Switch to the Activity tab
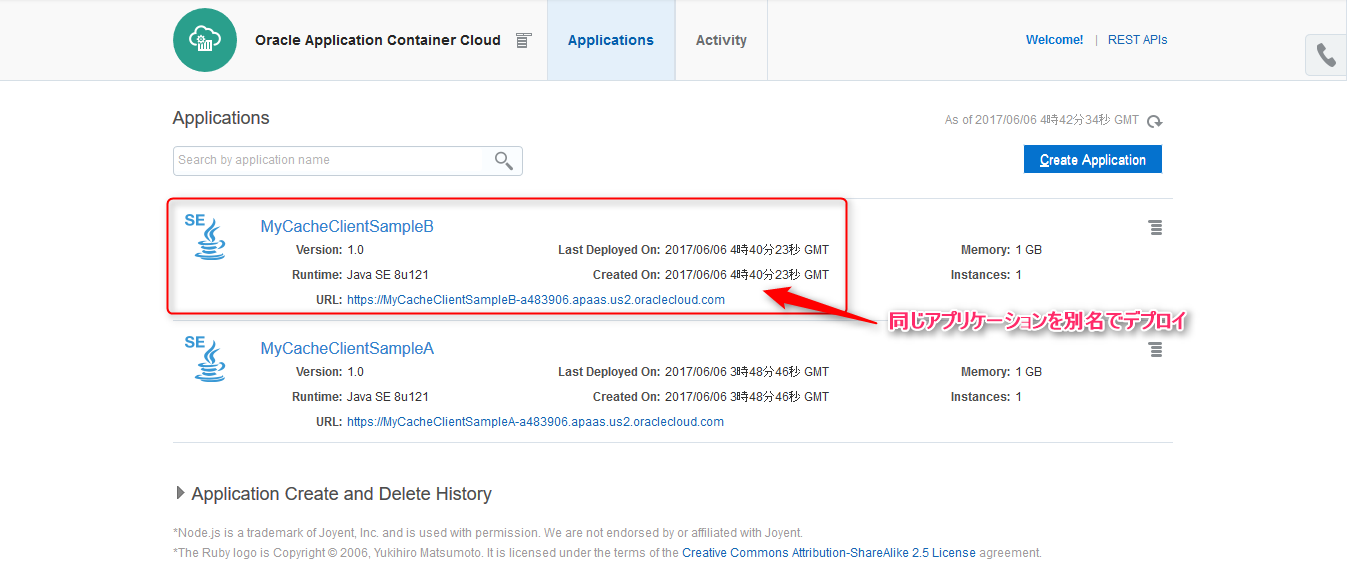 coord(721,40)
